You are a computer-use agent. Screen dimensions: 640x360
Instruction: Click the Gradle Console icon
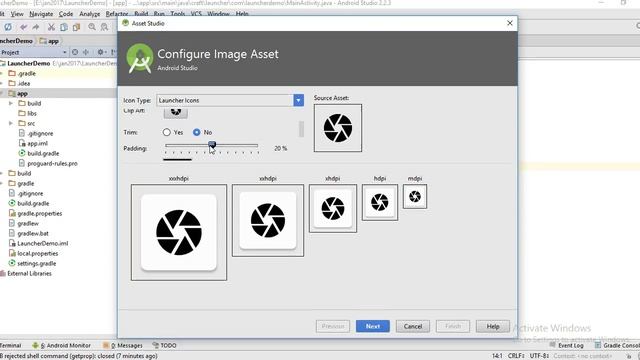click(598, 345)
